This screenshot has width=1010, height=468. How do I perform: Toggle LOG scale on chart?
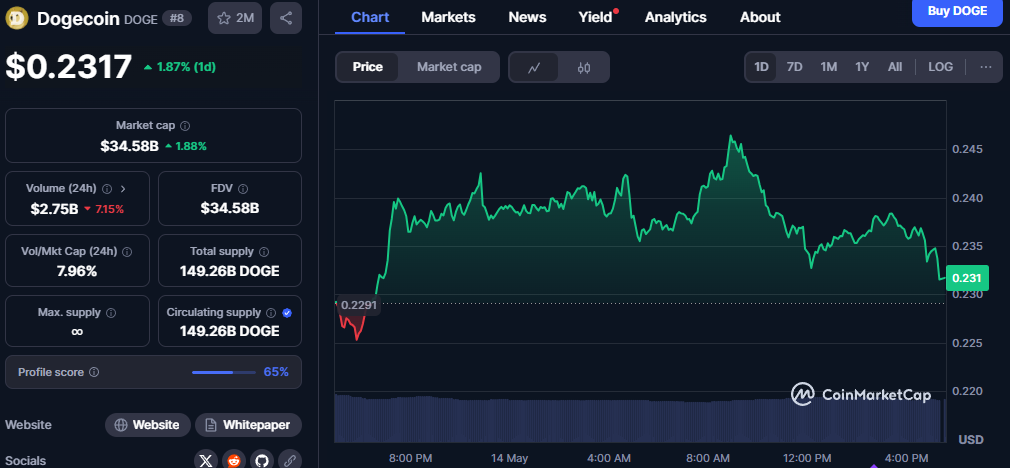pos(940,67)
